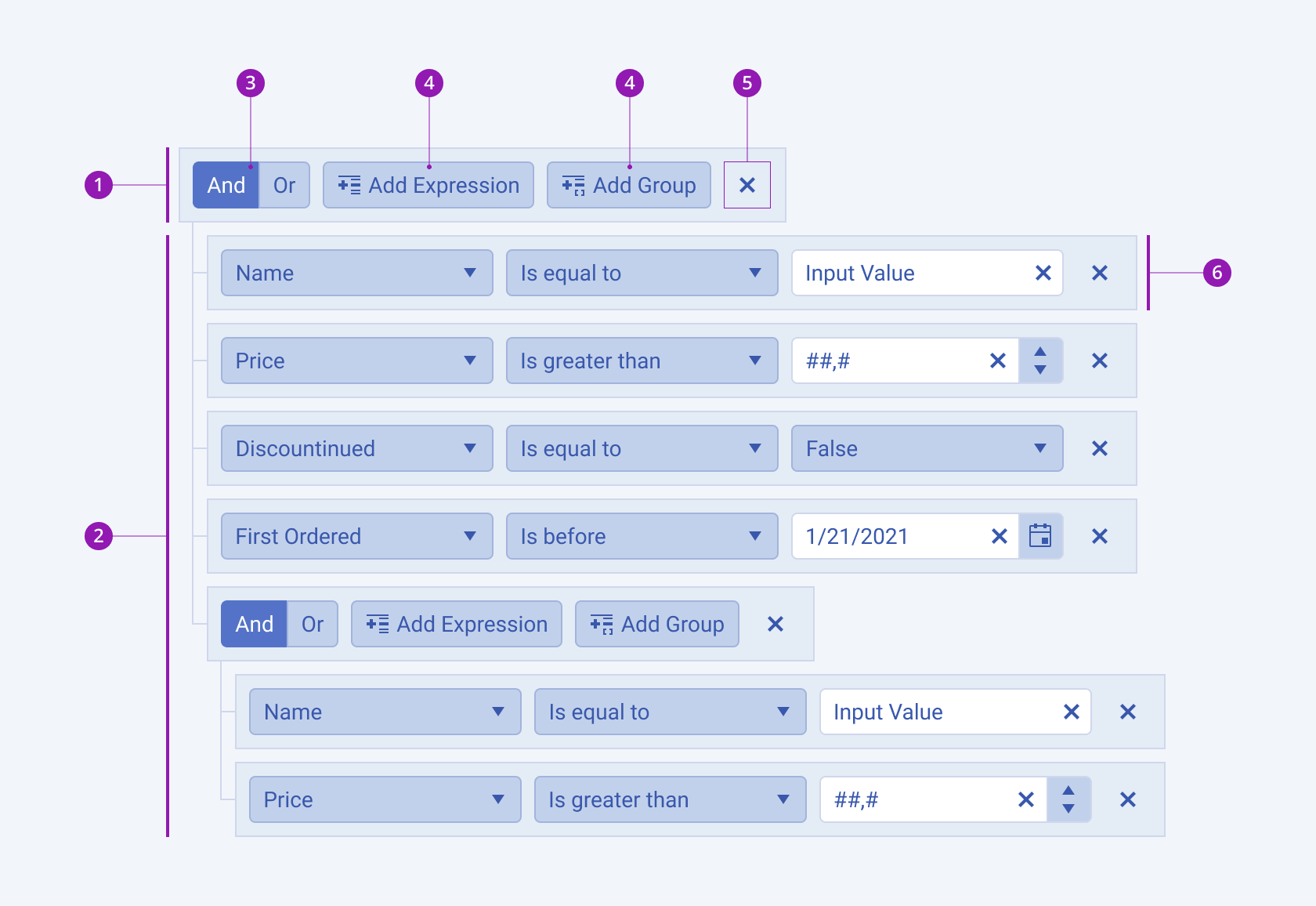Remove the nested filter group with X
The width and height of the screenshot is (1316, 906).
(775, 624)
